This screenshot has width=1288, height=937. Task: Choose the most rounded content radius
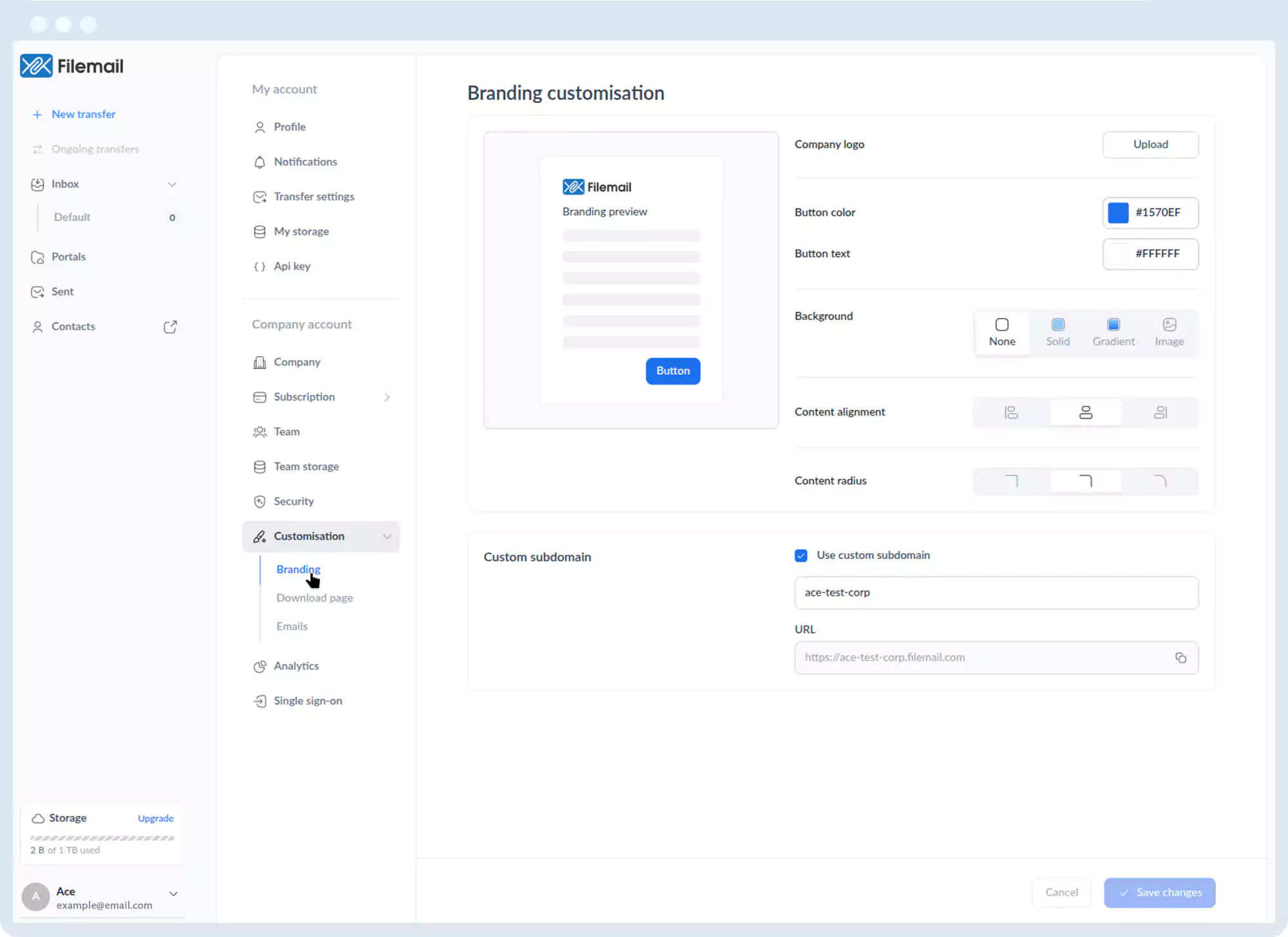tap(1160, 481)
